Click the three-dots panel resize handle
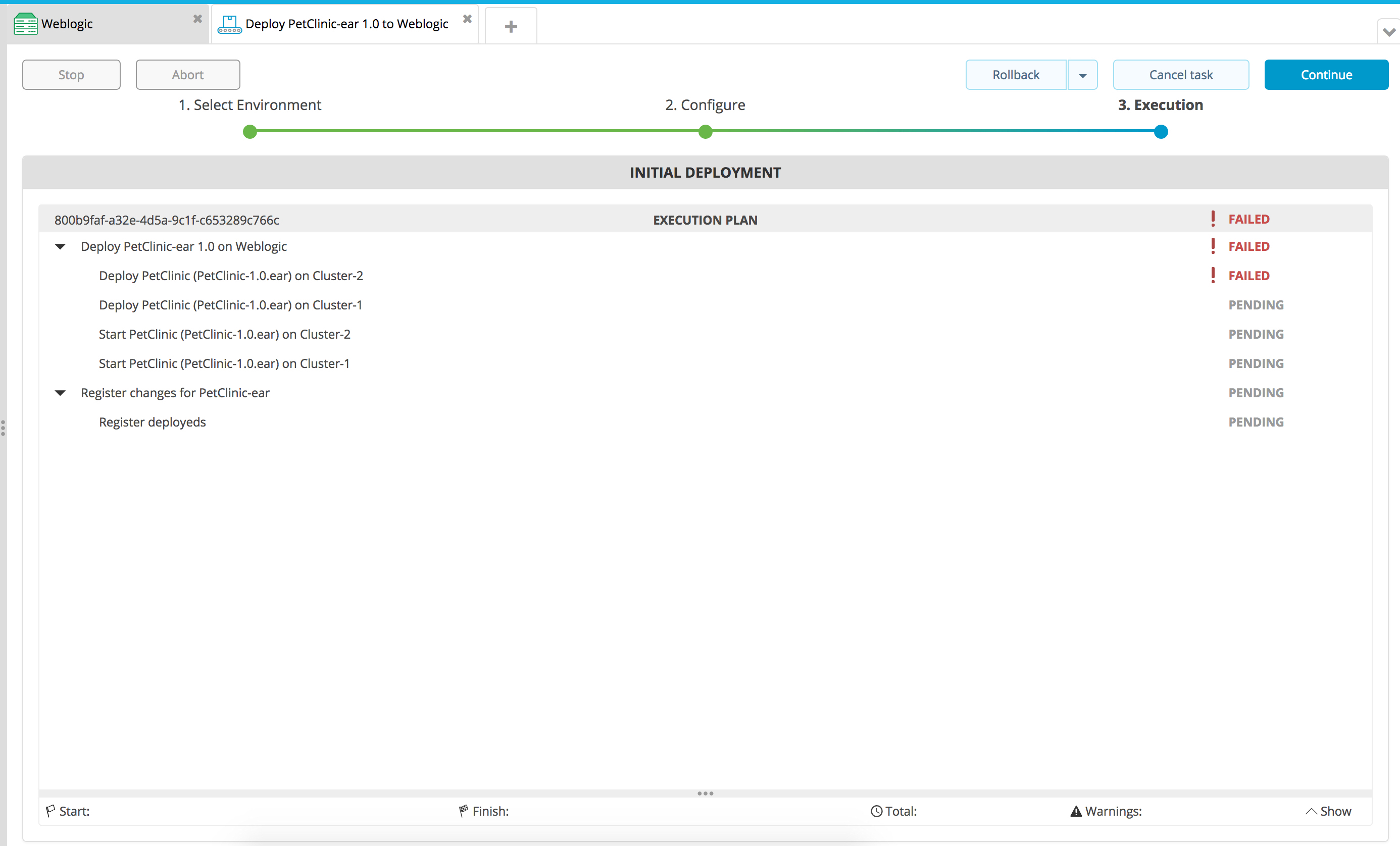The image size is (1400, 846). [x=705, y=792]
